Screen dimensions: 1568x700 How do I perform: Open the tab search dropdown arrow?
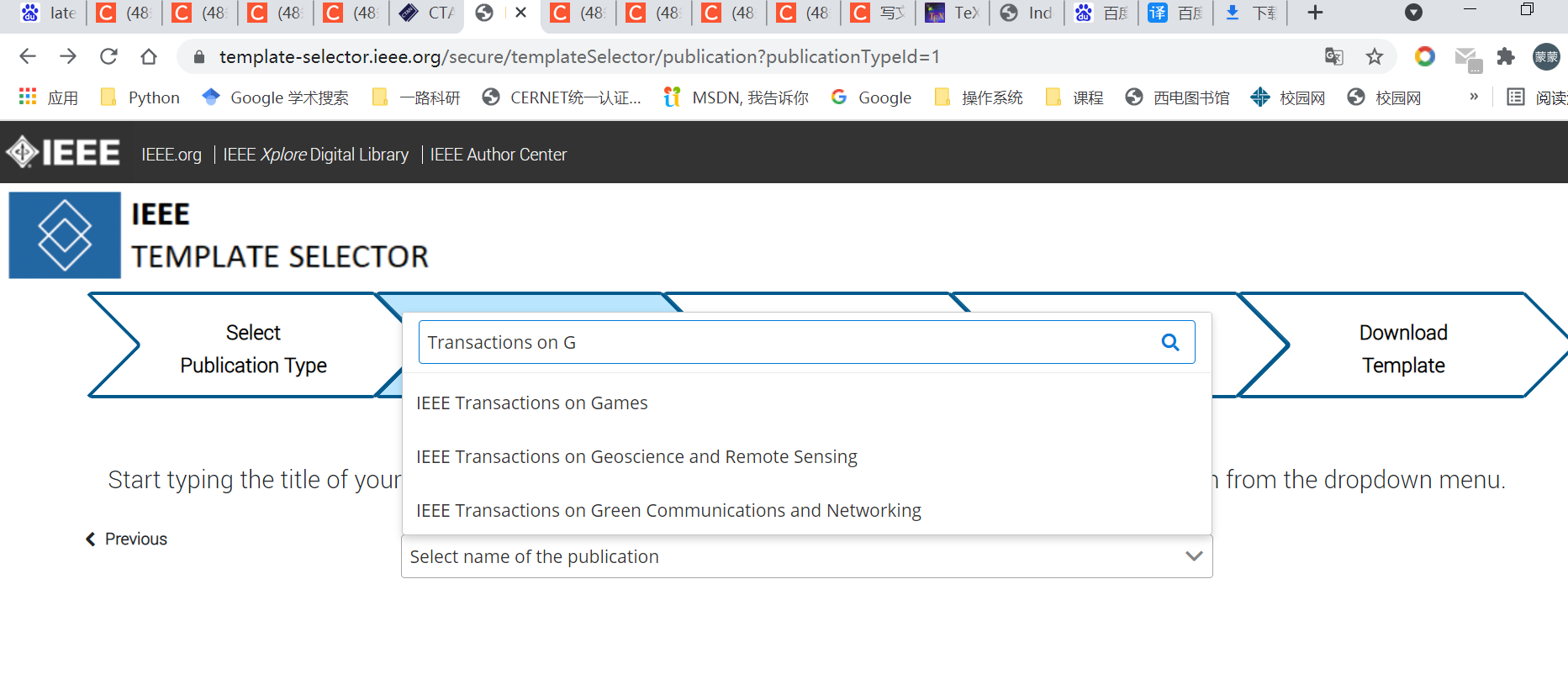[x=1414, y=13]
